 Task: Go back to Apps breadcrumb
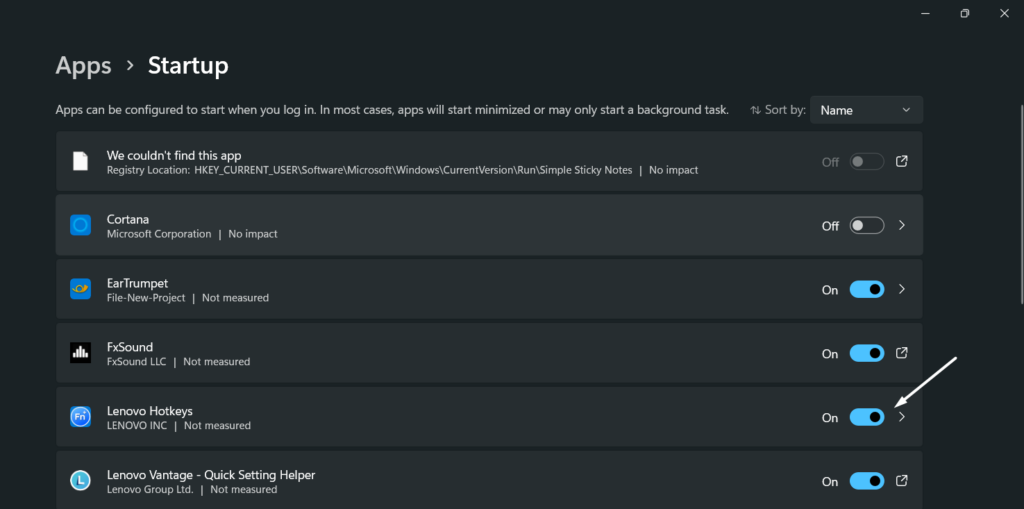click(83, 66)
